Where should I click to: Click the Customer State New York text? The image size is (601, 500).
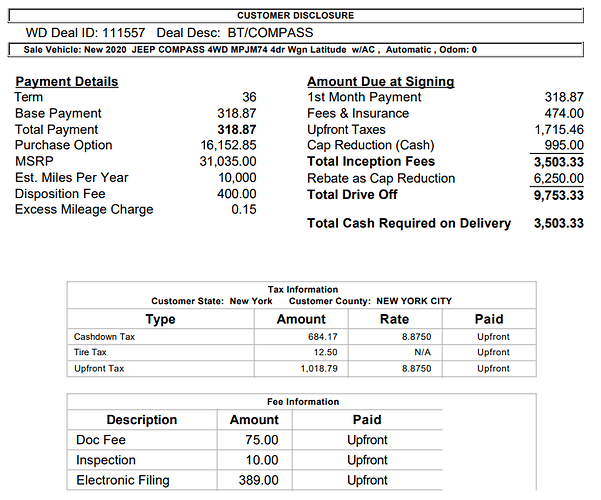pos(212,301)
